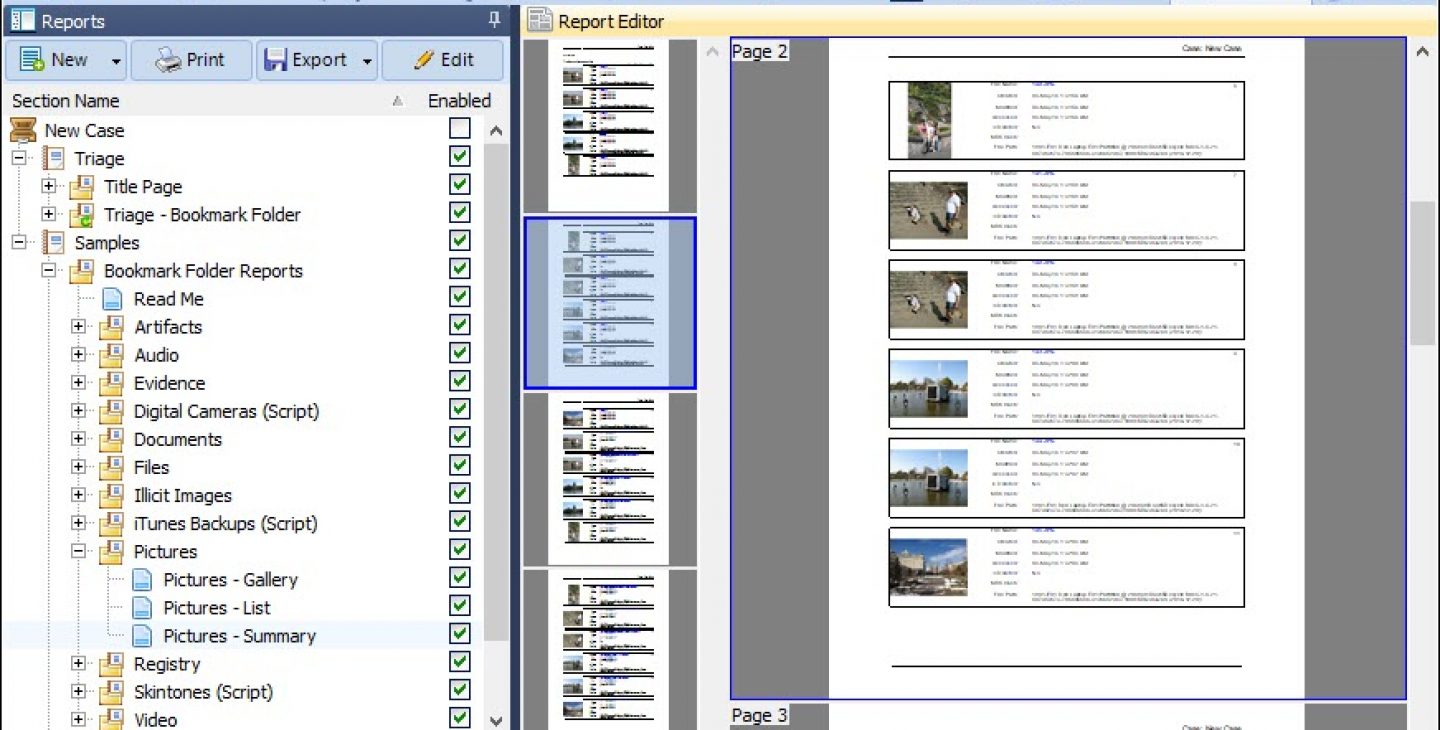
Task: Disable the Title Page checkbox
Action: tap(459, 185)
